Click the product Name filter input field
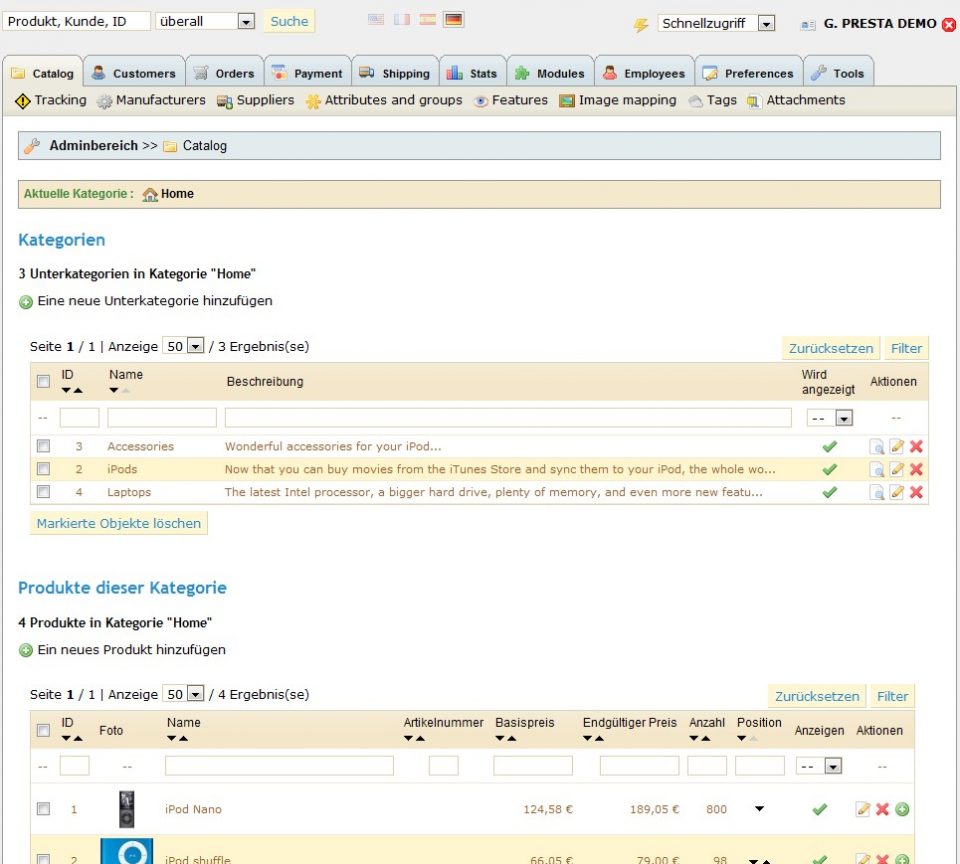This screenshot has height=864, width=960. coord(279,766)
